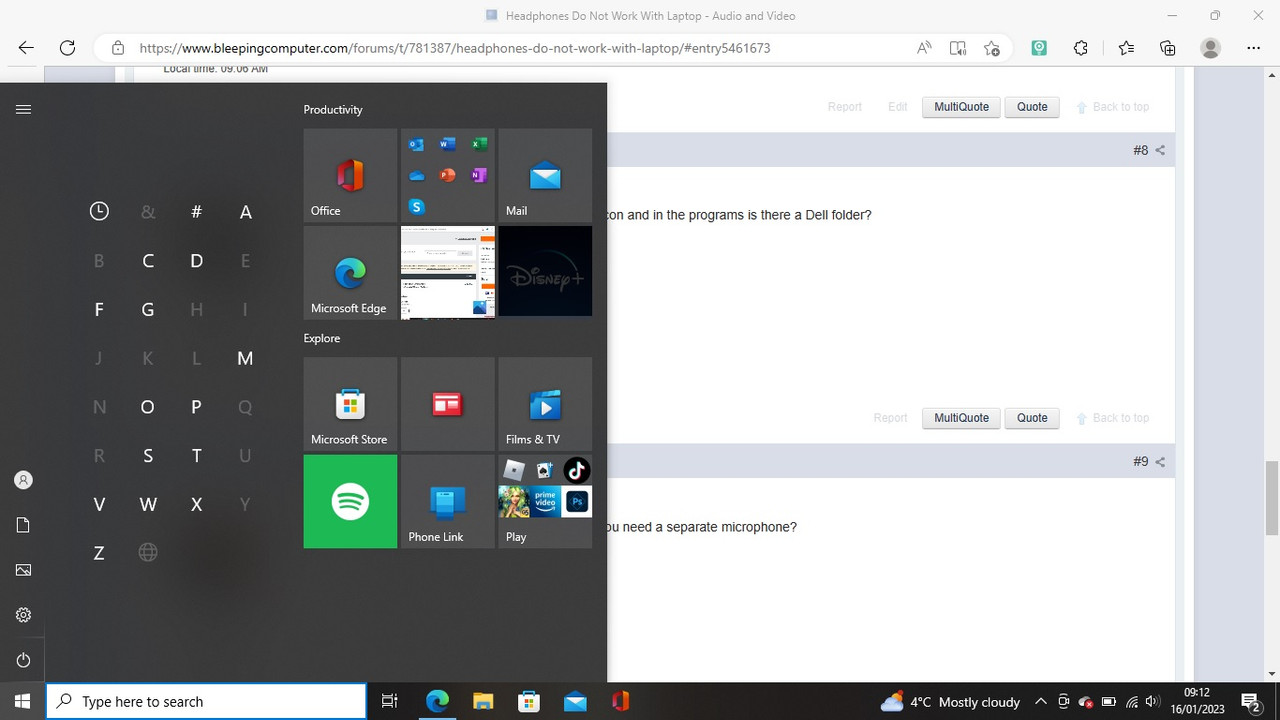Open the Microsoft Store tile

pos(350,404)
